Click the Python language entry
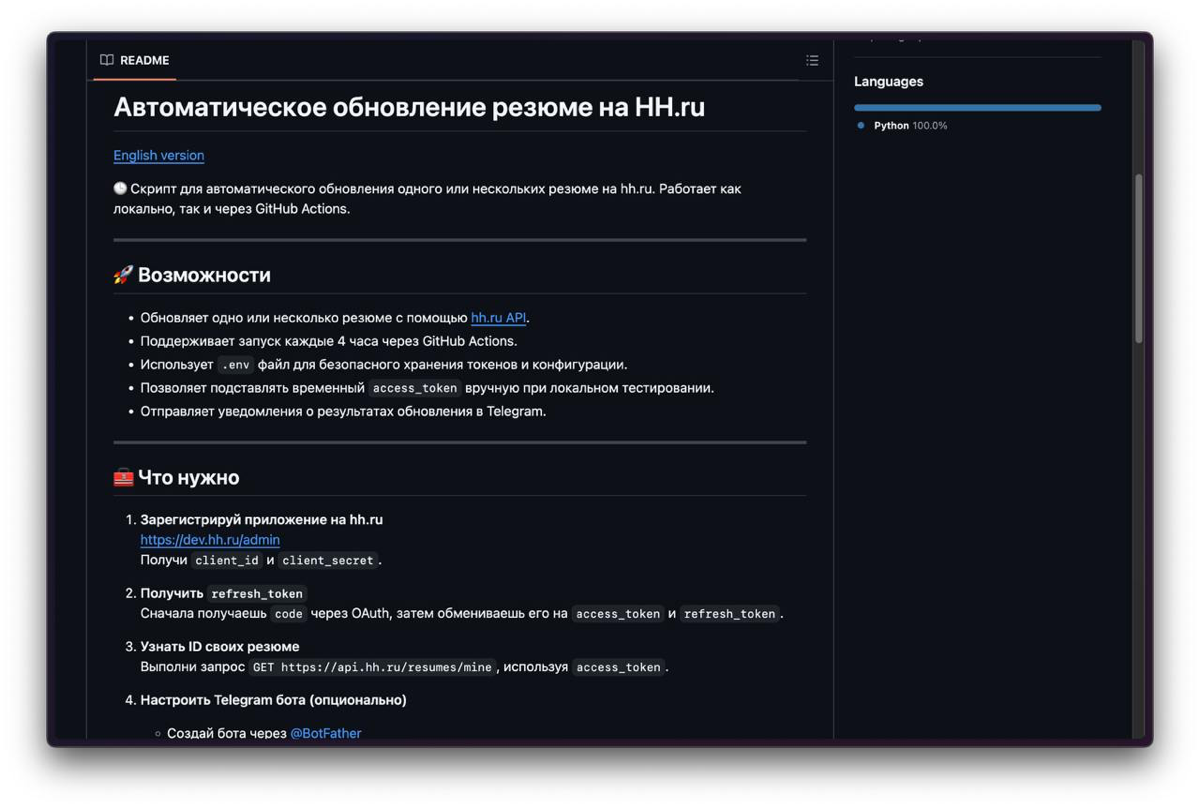 tap(902, 126)
